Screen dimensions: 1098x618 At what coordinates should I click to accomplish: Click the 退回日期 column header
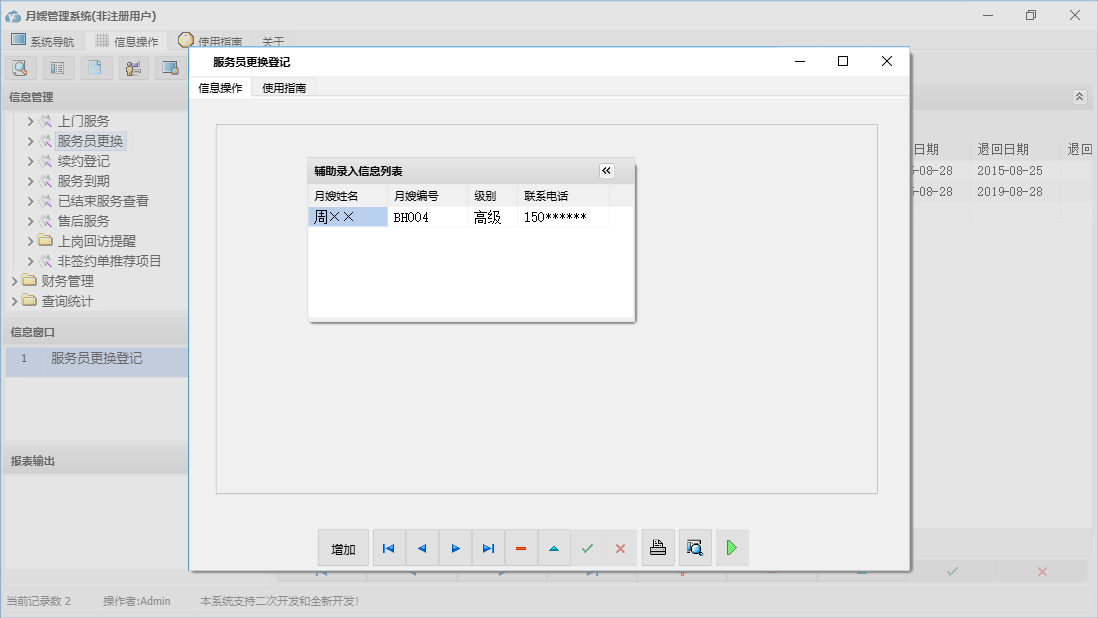point(1015,149)
